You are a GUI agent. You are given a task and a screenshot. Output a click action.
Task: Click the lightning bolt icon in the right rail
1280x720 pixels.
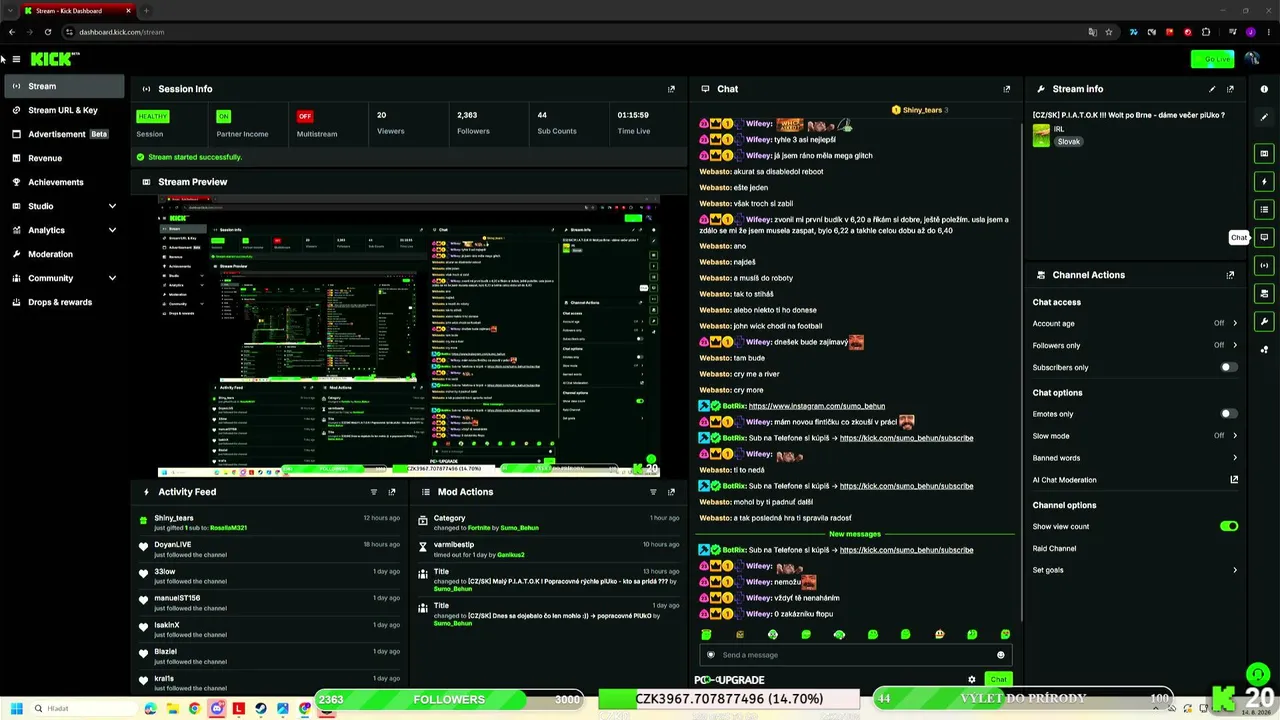click(x=1264, y=182)
